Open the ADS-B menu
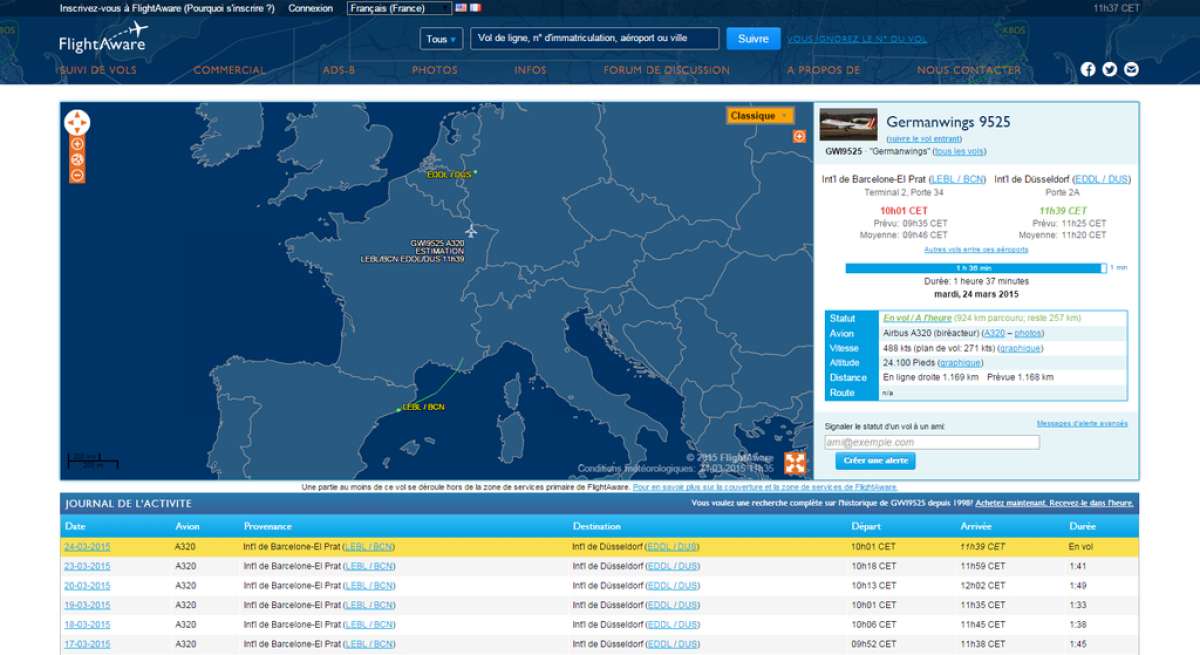 click(339, 70)
